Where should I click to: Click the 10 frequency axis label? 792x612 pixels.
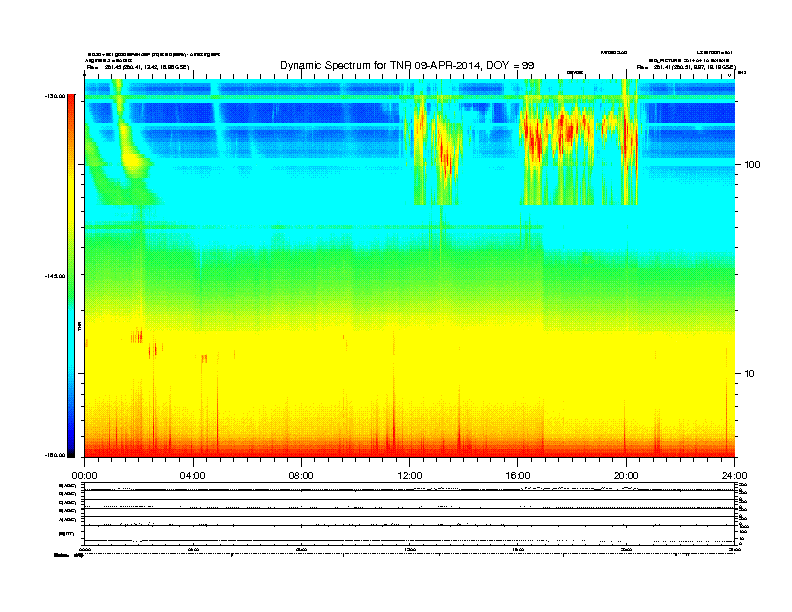[x=750, y=374]
